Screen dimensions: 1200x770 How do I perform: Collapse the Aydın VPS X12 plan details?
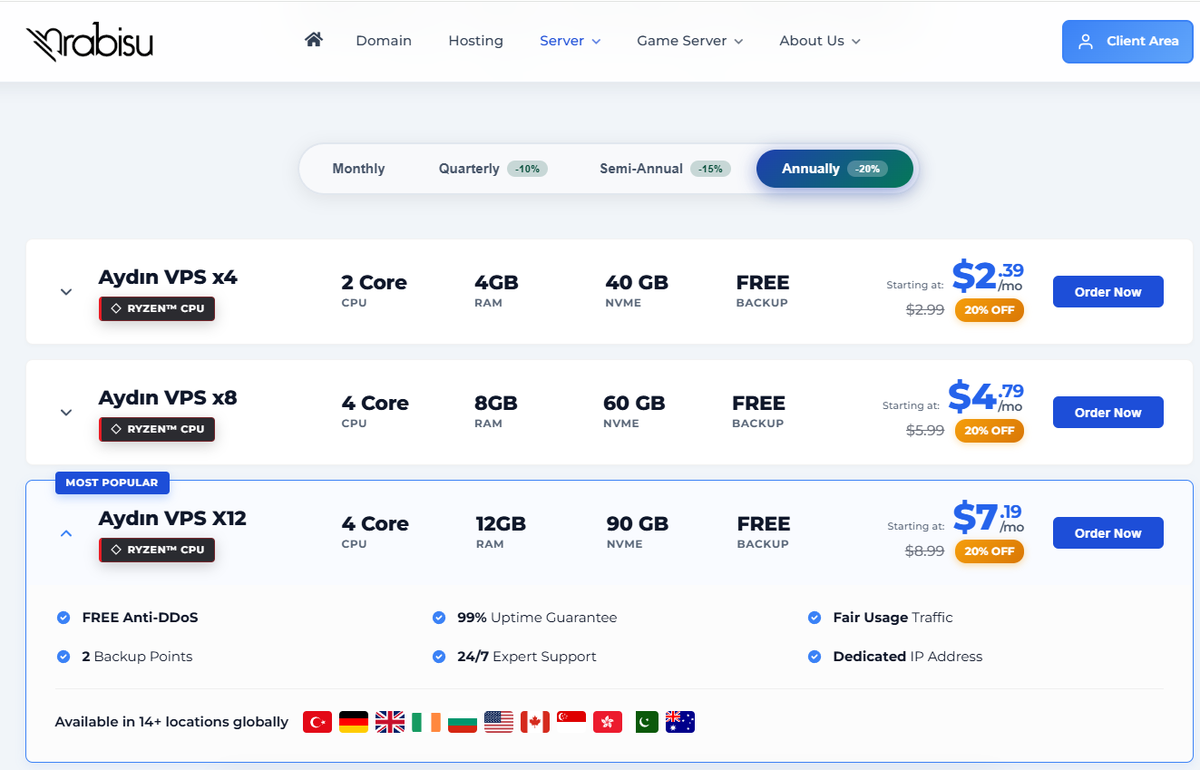click(x=66, y=533)
